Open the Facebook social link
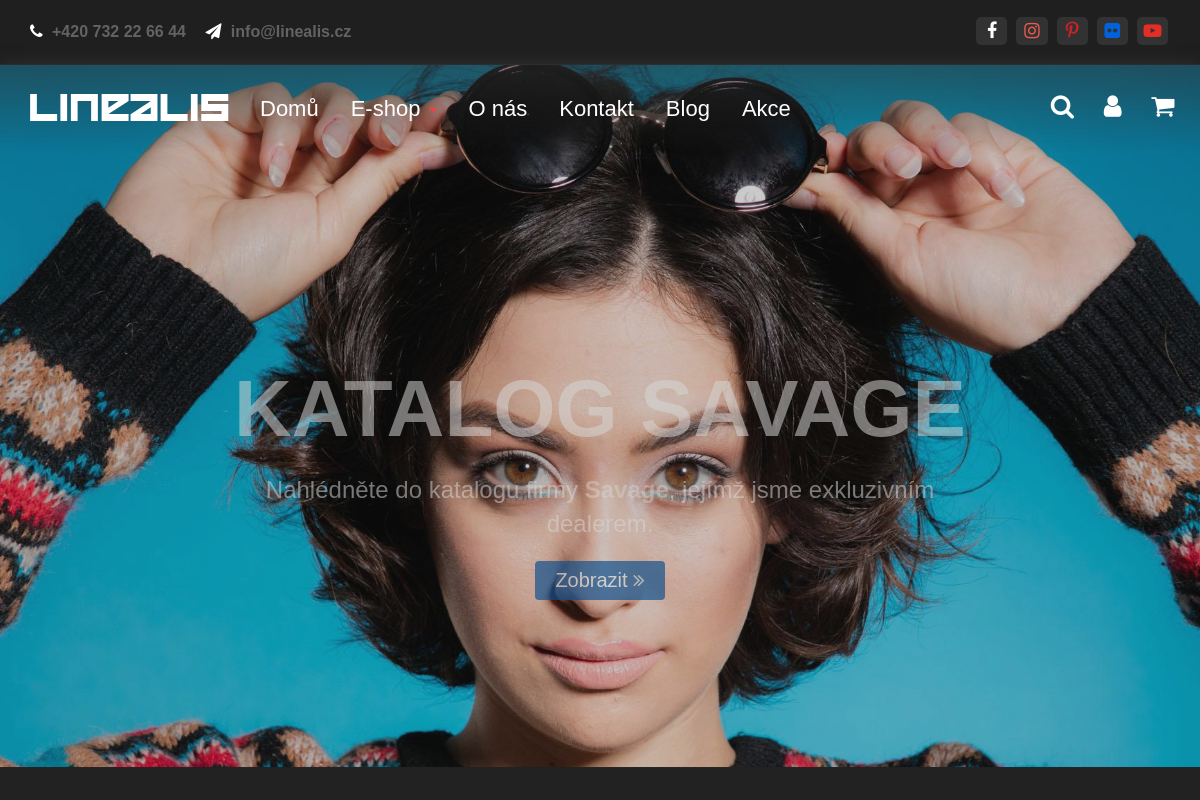Screen dimensions: 1200x800 point(991,31)
